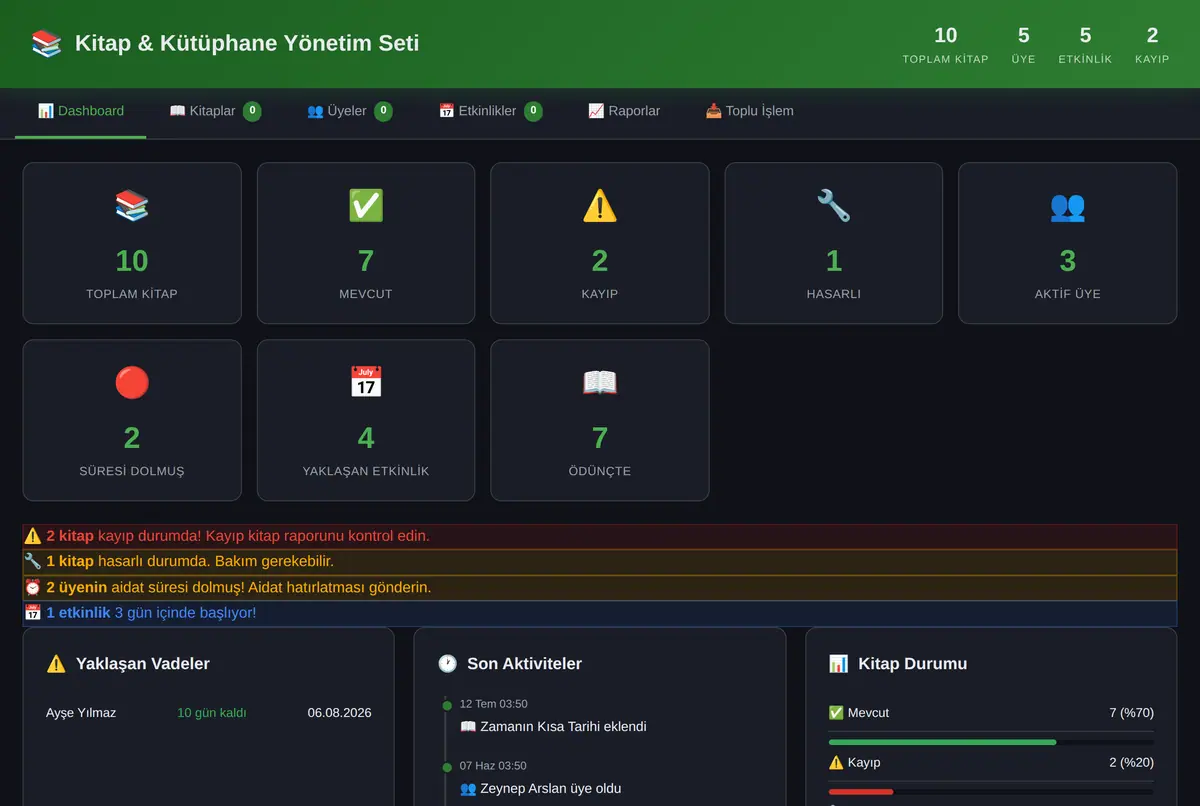
Task: Click the people icon in Aktif Üye card
Action: (1068, 206)
